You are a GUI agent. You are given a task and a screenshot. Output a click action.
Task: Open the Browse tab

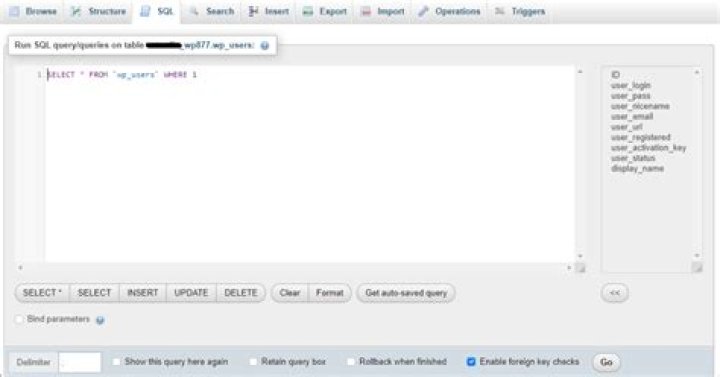coord(33,11)
